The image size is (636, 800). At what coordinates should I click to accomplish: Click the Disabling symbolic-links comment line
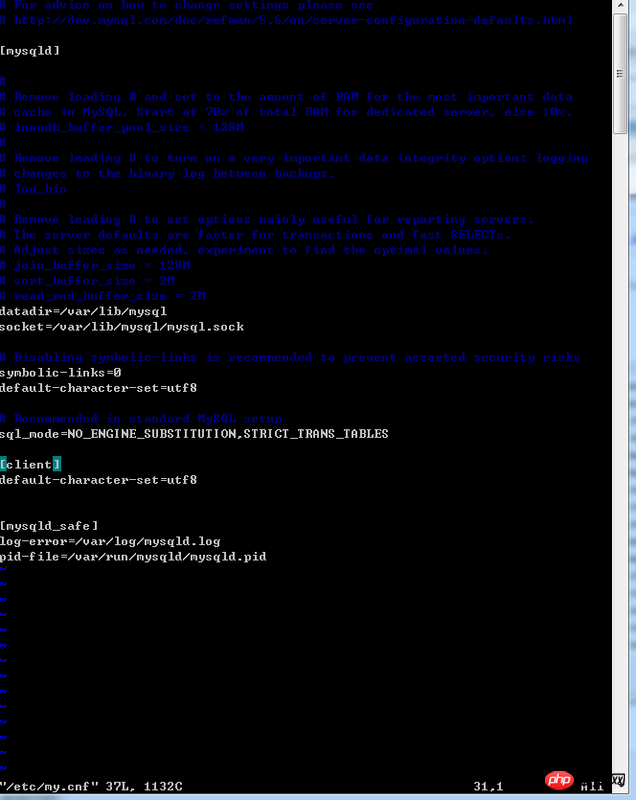(x=290, y=357)
